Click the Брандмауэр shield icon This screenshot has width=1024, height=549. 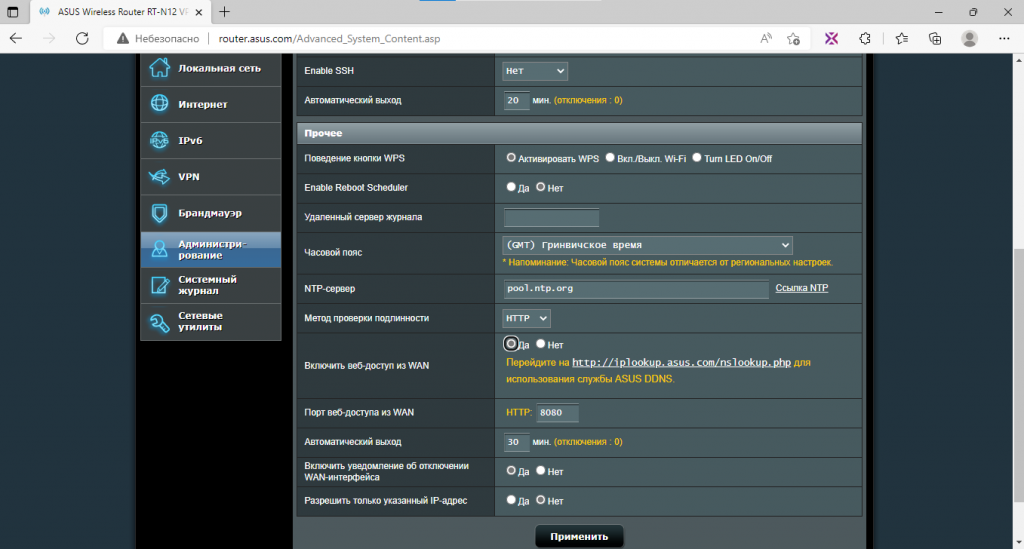[159, 213]
